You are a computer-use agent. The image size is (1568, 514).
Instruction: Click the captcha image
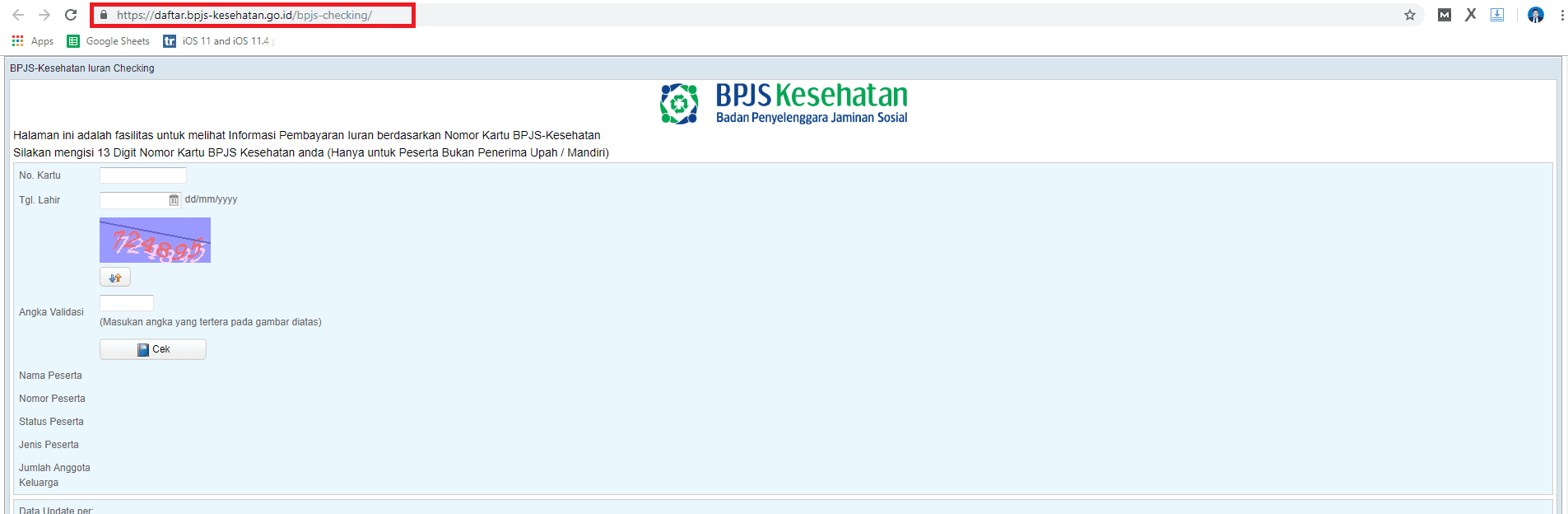click(155, 241)
